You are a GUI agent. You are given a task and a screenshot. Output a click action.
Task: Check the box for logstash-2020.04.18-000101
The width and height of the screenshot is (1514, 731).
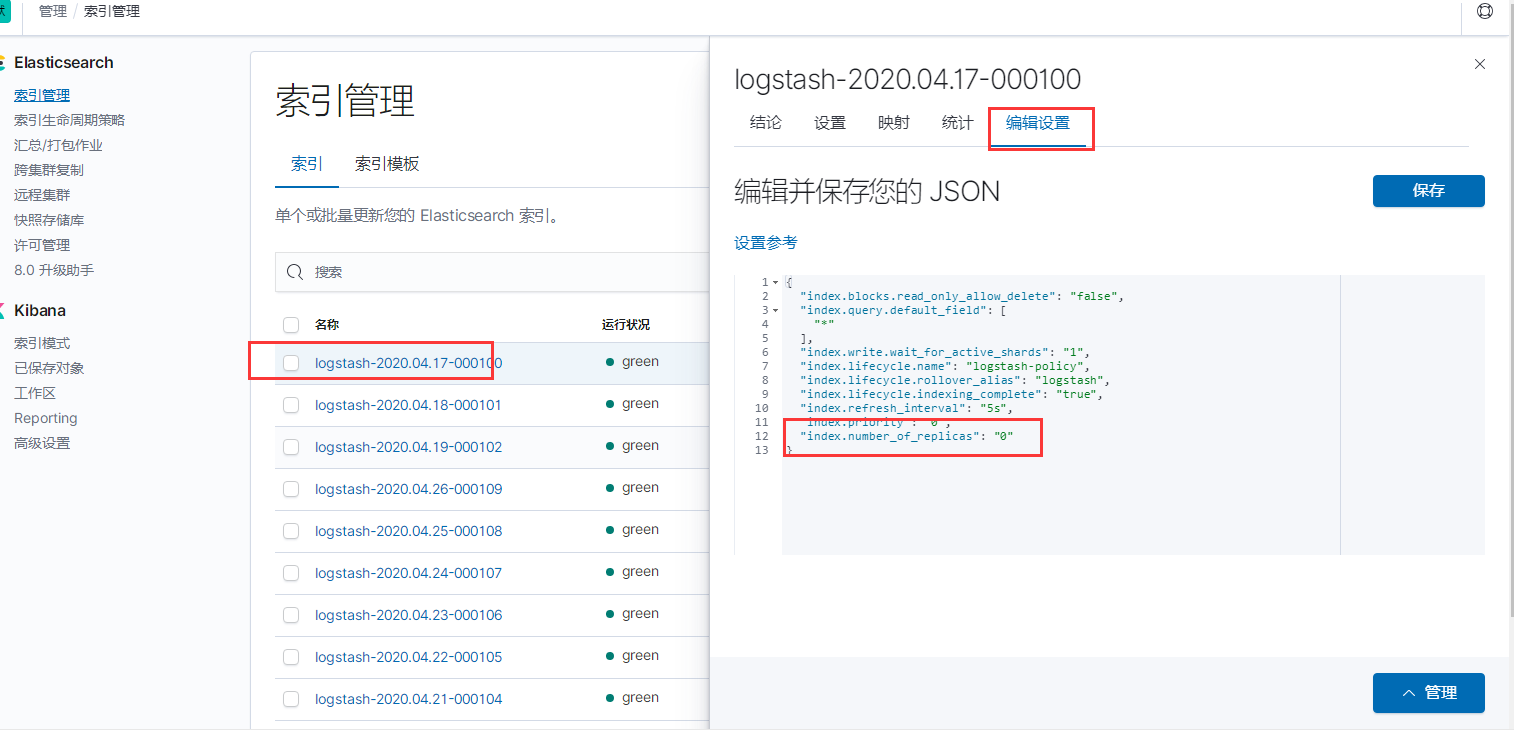click(x=291, y=405)
